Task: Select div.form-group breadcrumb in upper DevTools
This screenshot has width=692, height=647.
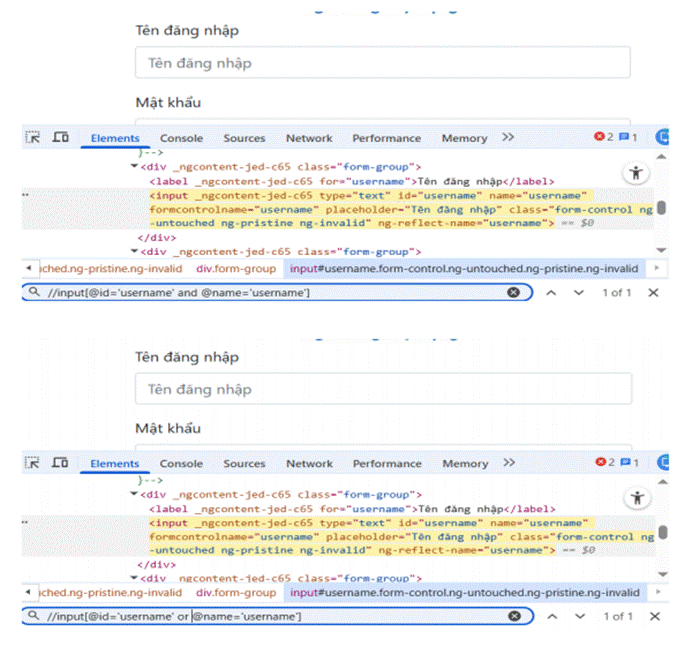Action: click(235, 268)
